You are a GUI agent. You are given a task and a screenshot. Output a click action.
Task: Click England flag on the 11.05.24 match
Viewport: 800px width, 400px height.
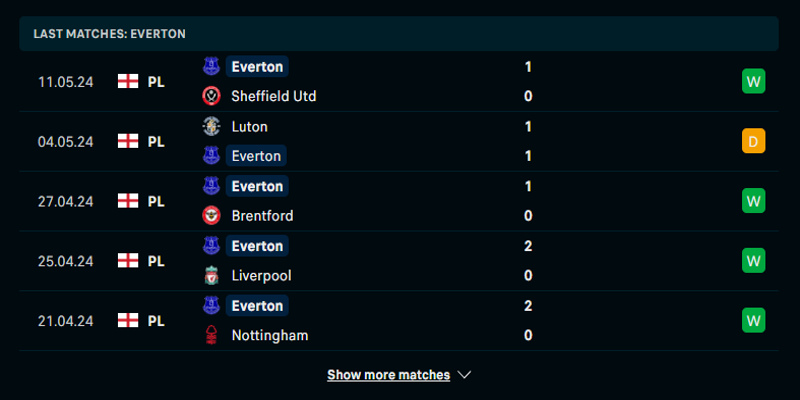[x=127, y=81]
